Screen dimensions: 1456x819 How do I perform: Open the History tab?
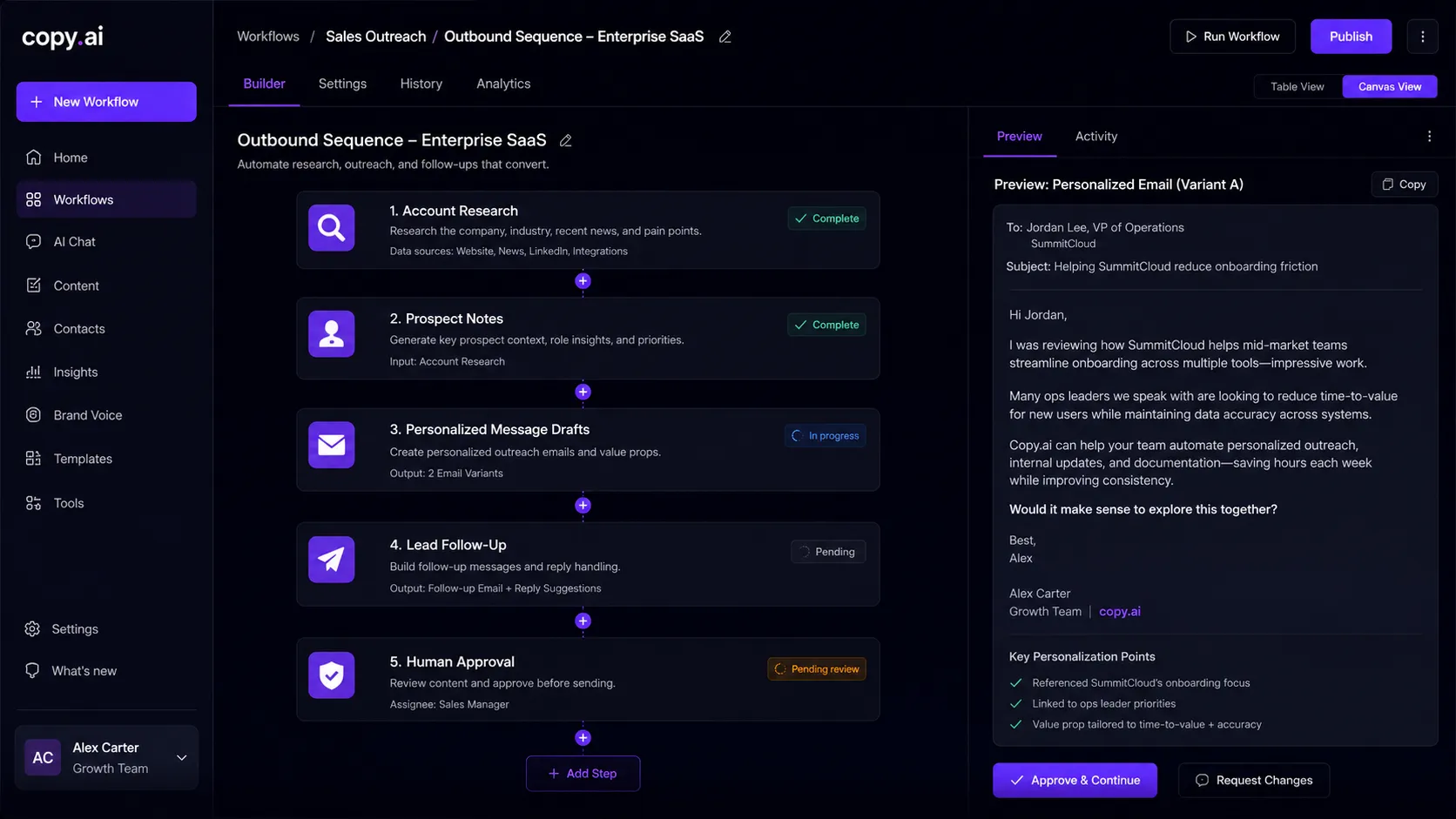(421, 84)
